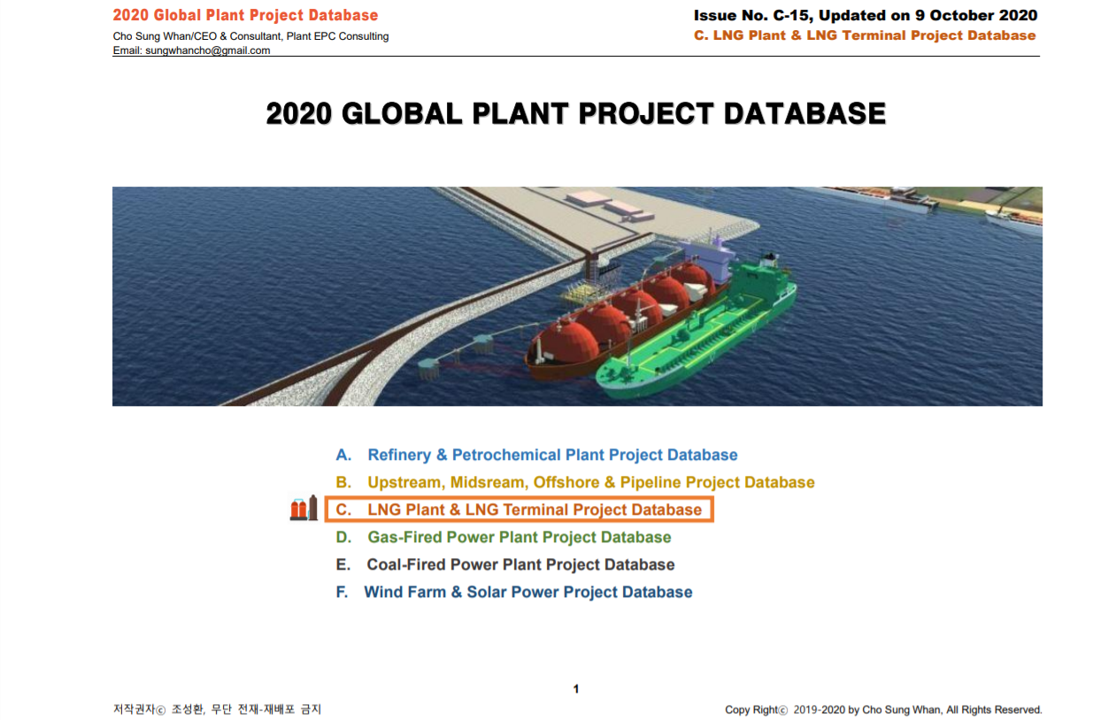Click the title 2020 GLOBAL PLANT PROJECT DATABASE
The image size is (1116, 720).
click(x=576, y=114)
